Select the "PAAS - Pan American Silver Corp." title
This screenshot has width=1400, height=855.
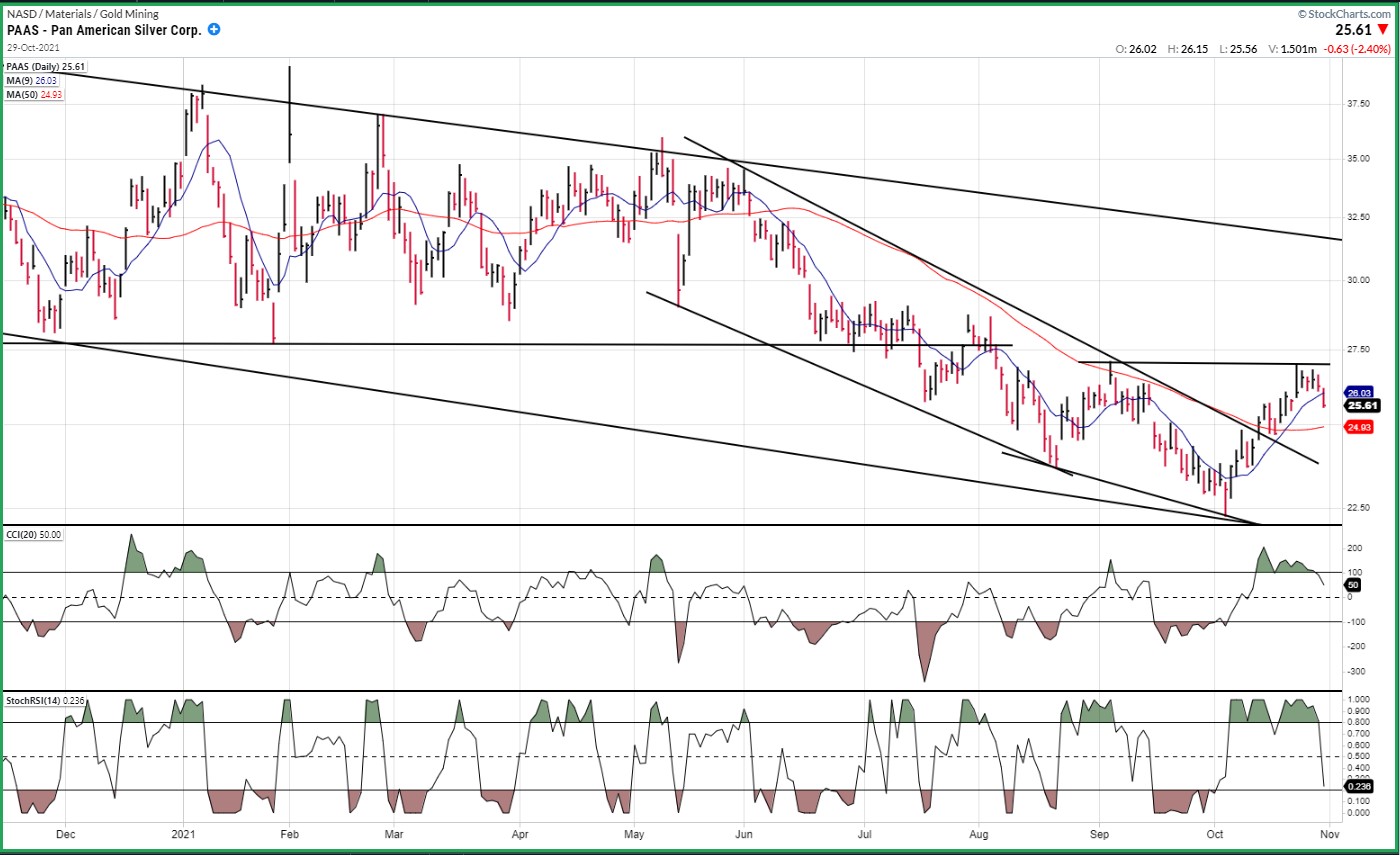[104, 31]
